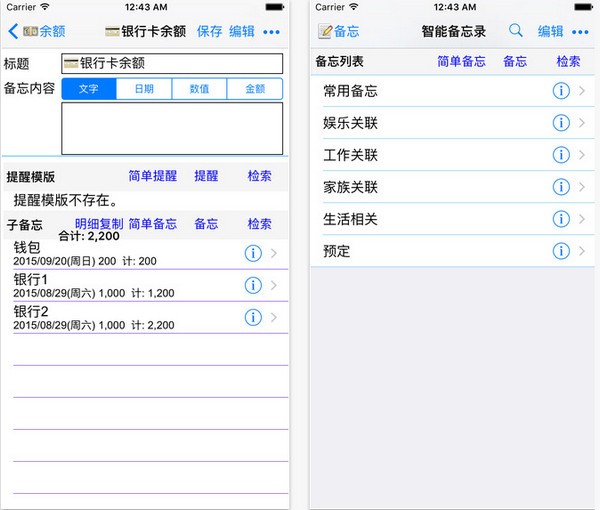Image resolution: width=600 pixels, height=510 pixels.
Task: Open the search magnifier in 智能备忘录
Action: (516, 31)
